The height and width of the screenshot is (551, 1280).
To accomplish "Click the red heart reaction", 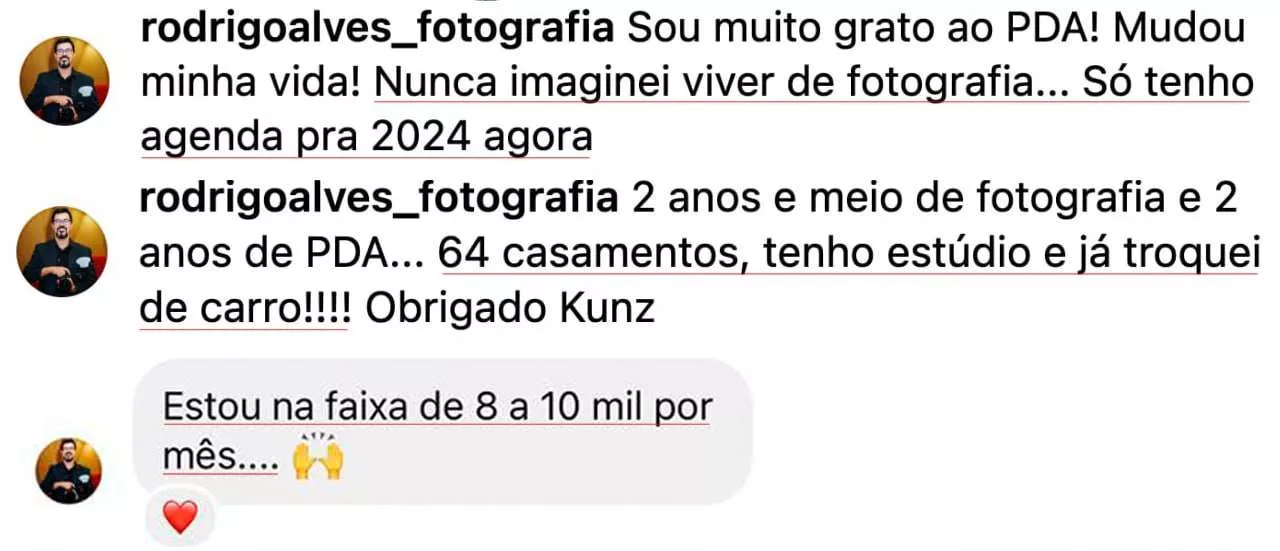I will point(180,517).
